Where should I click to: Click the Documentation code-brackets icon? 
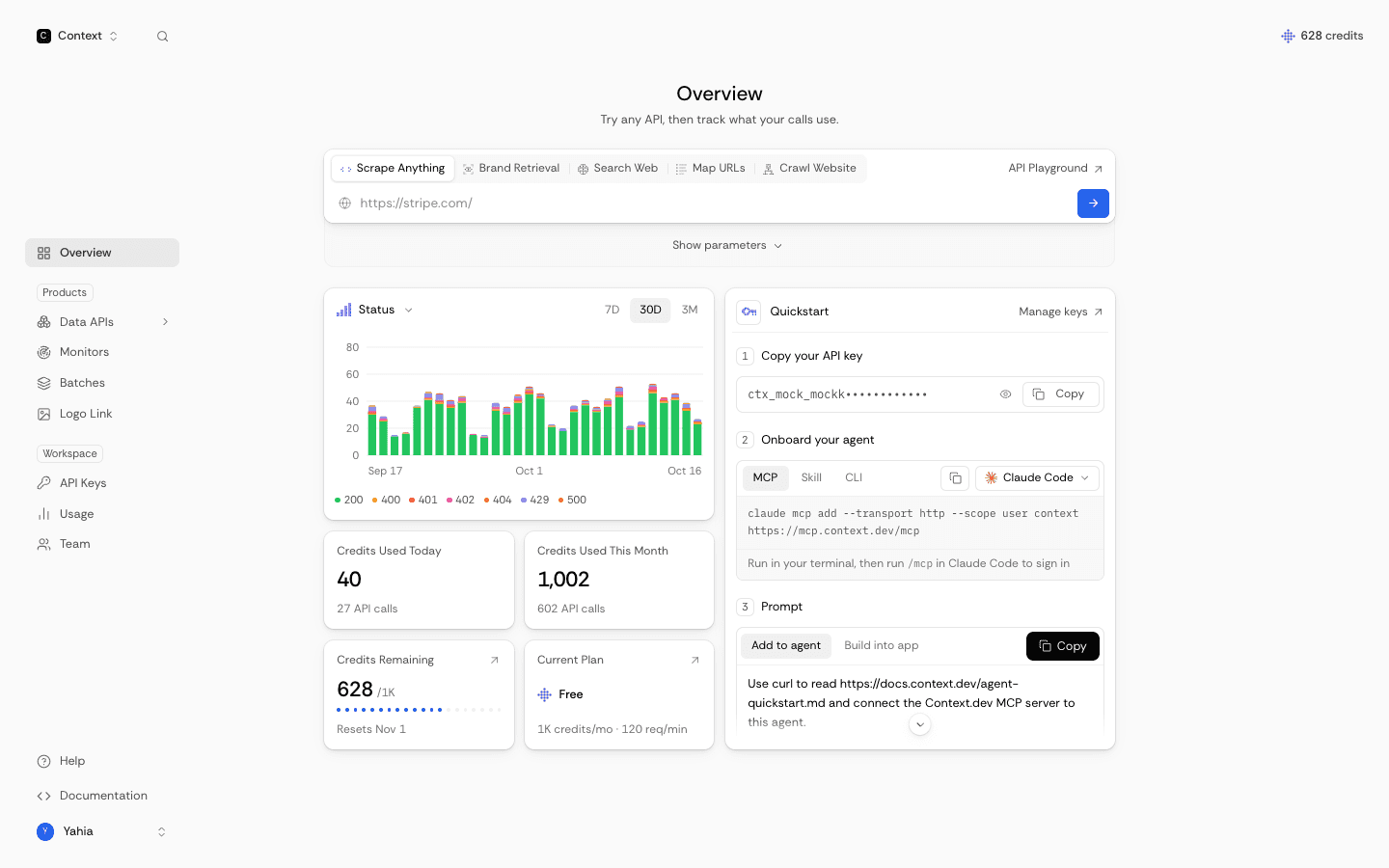tap(43, 796)
